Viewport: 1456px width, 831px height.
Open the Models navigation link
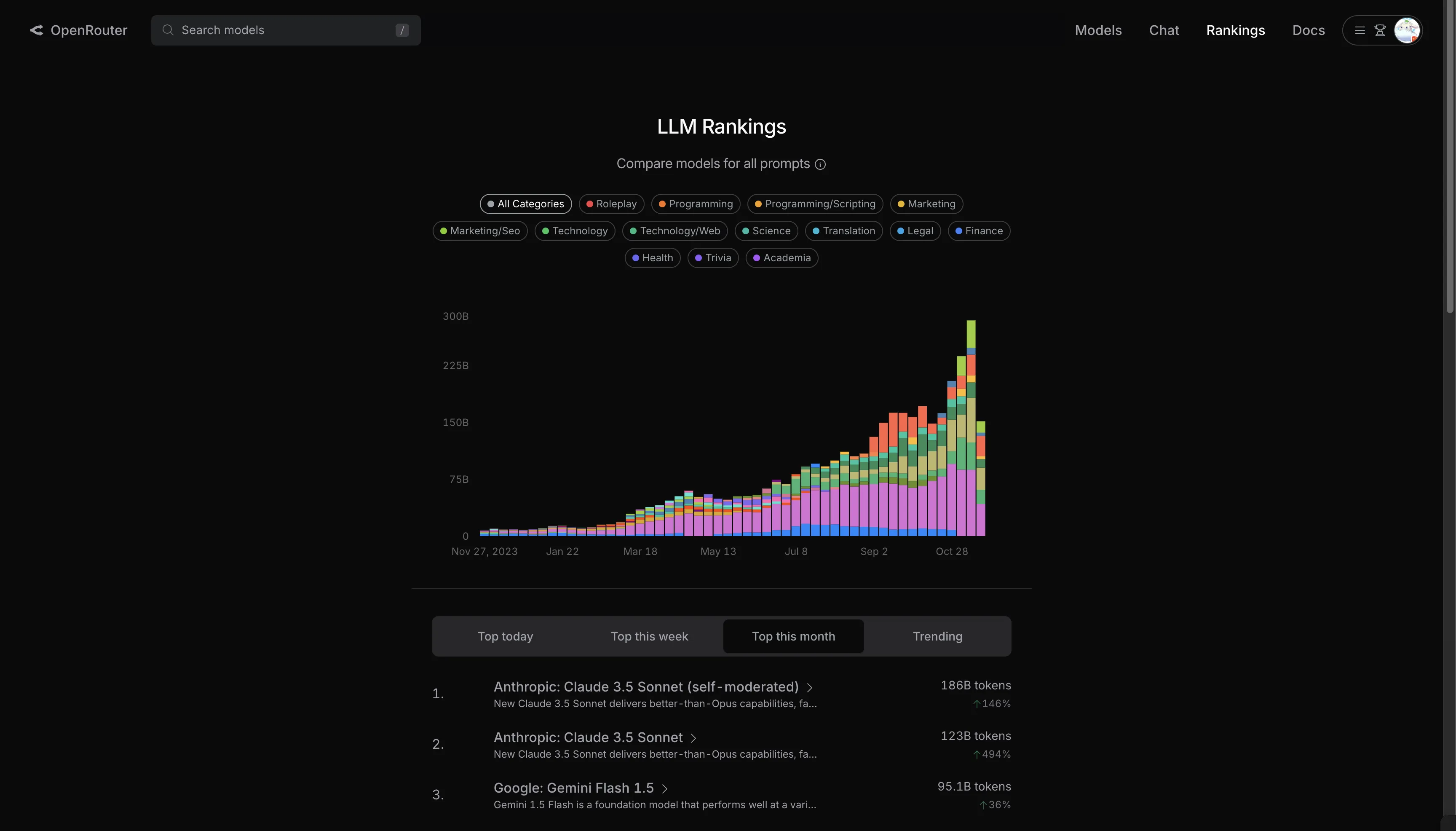[1098, 30]
